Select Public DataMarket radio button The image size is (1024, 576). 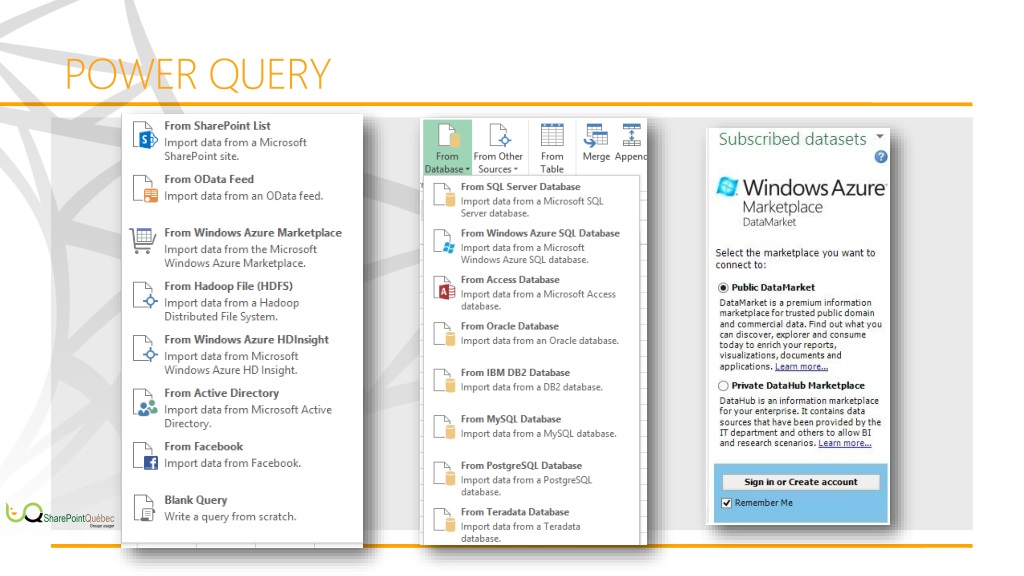[x=723, y=287]
